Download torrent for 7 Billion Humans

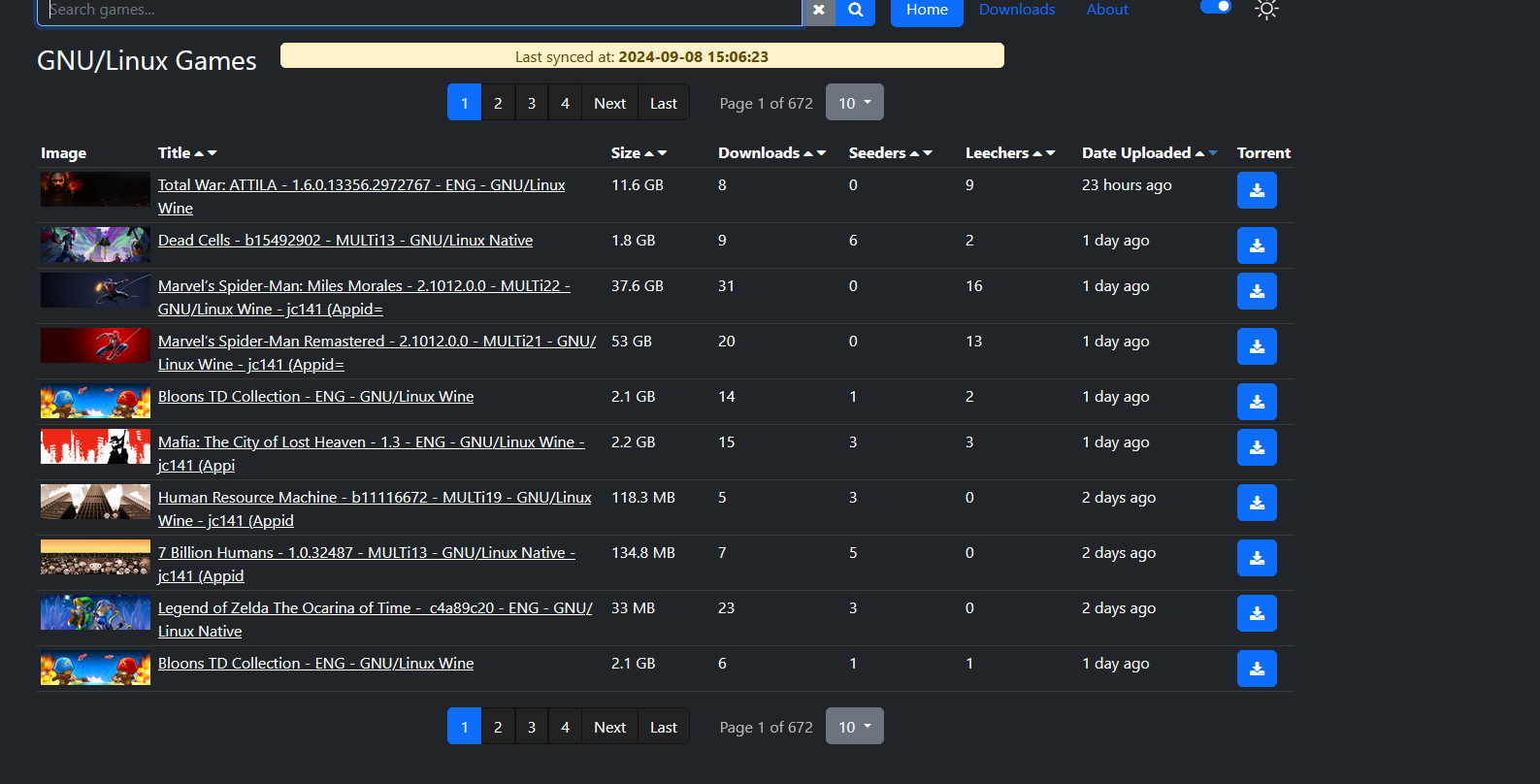click(1257, 558)
